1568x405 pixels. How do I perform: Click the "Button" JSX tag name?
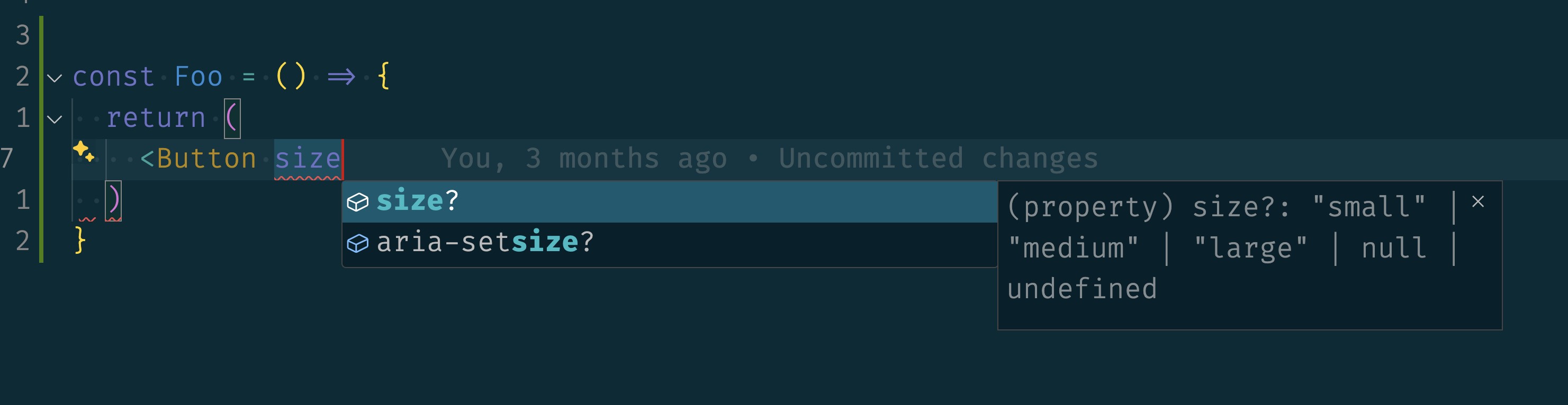coord(206,159)
